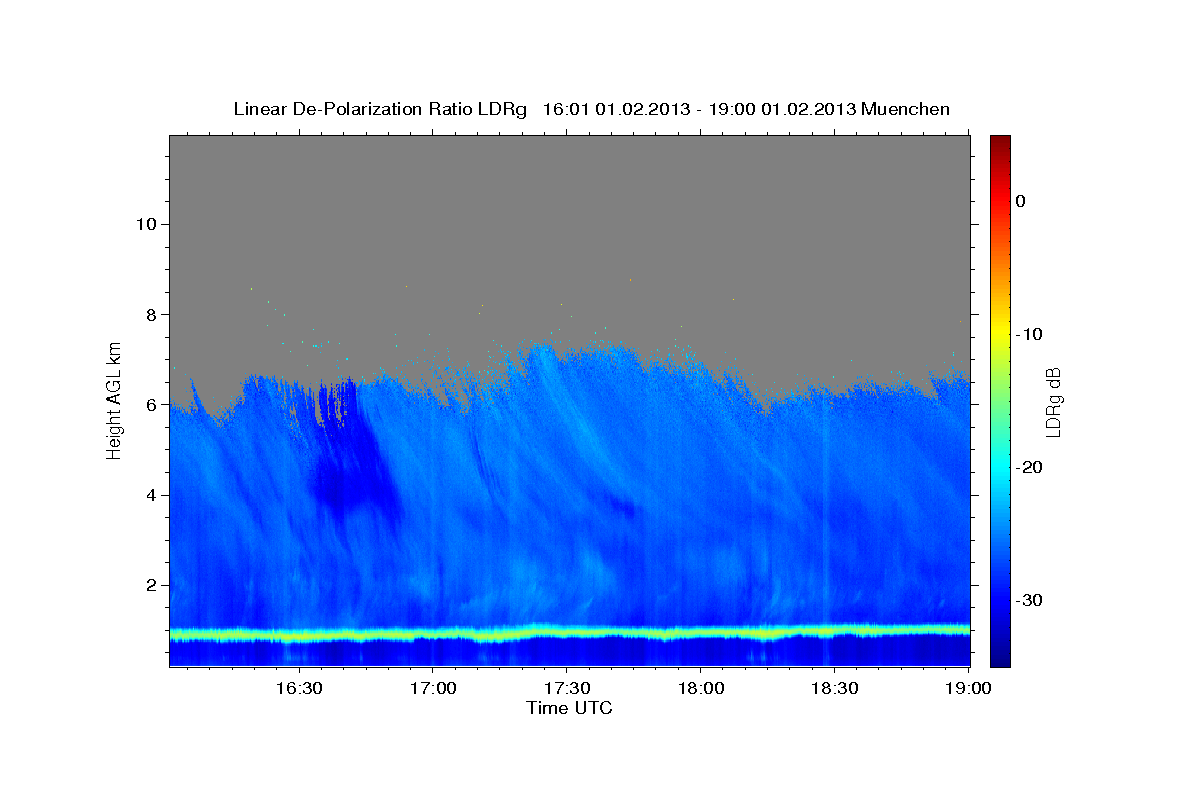Click the end date '19:00 01.02.2013' in the title
1200x800 pixels.
(782, 109)
